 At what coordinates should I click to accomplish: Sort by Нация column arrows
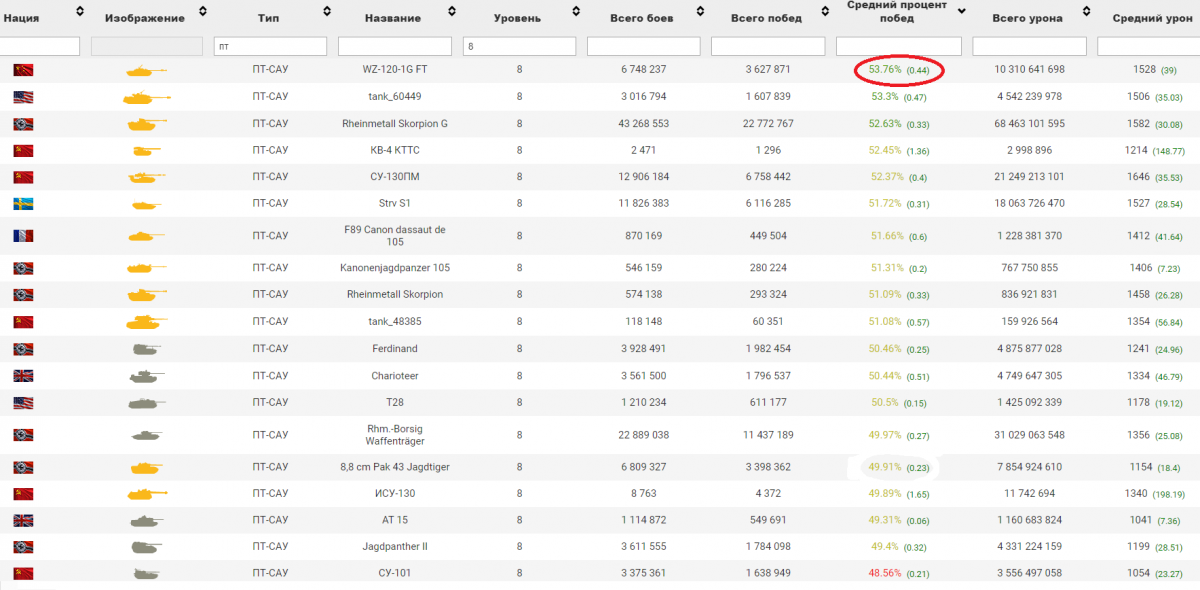click(x=79, y=12)
